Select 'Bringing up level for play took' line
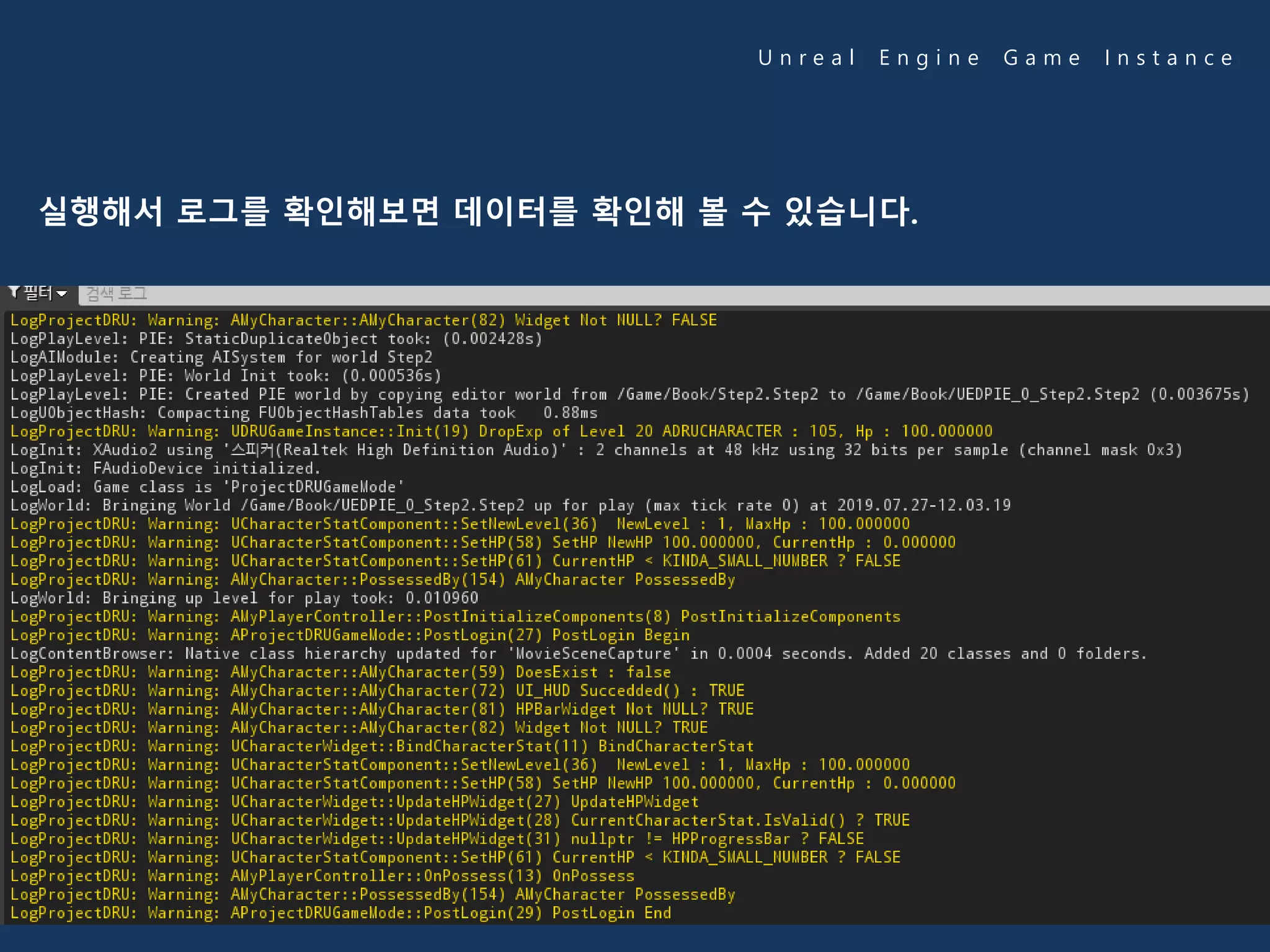1270x952 pixels. 244,598
